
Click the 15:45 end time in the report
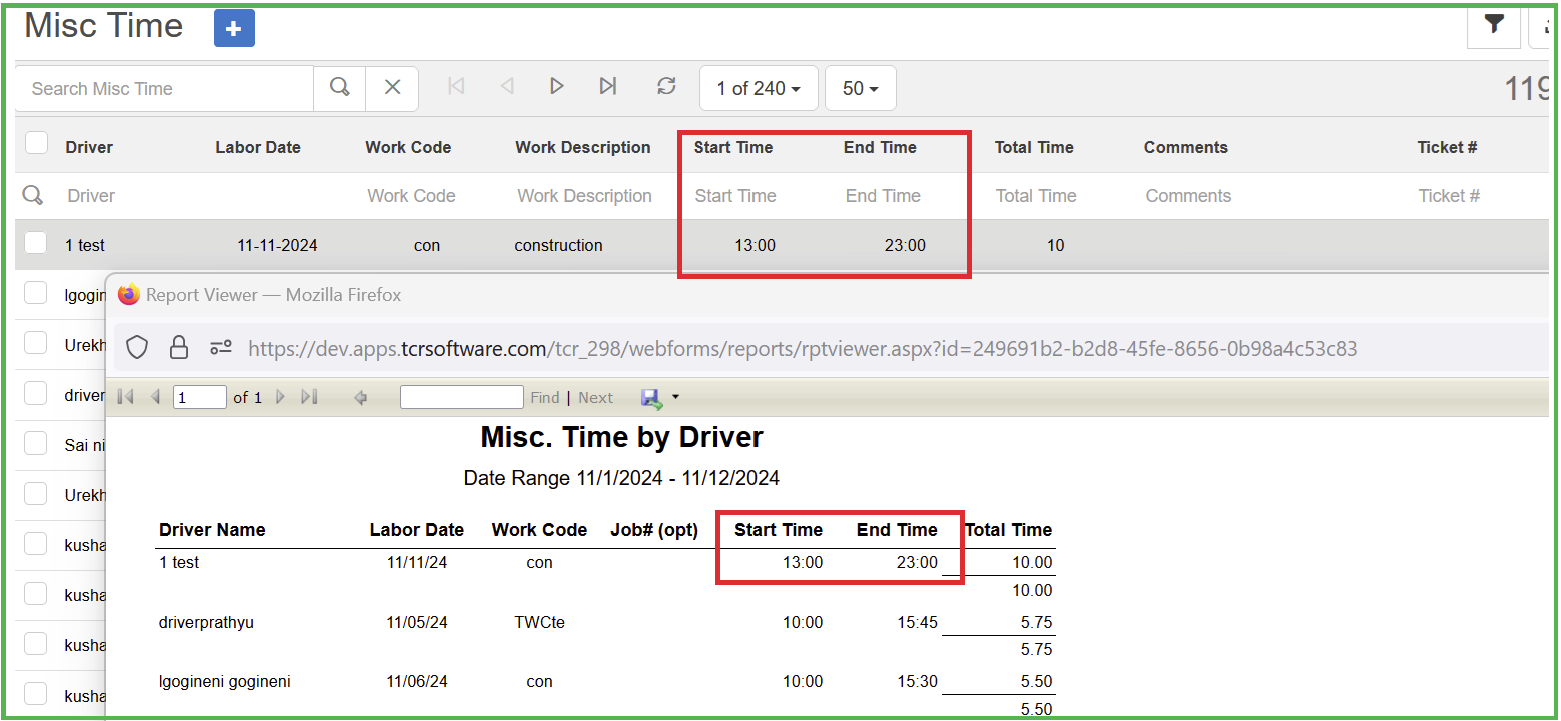click(x=917, y=622)
